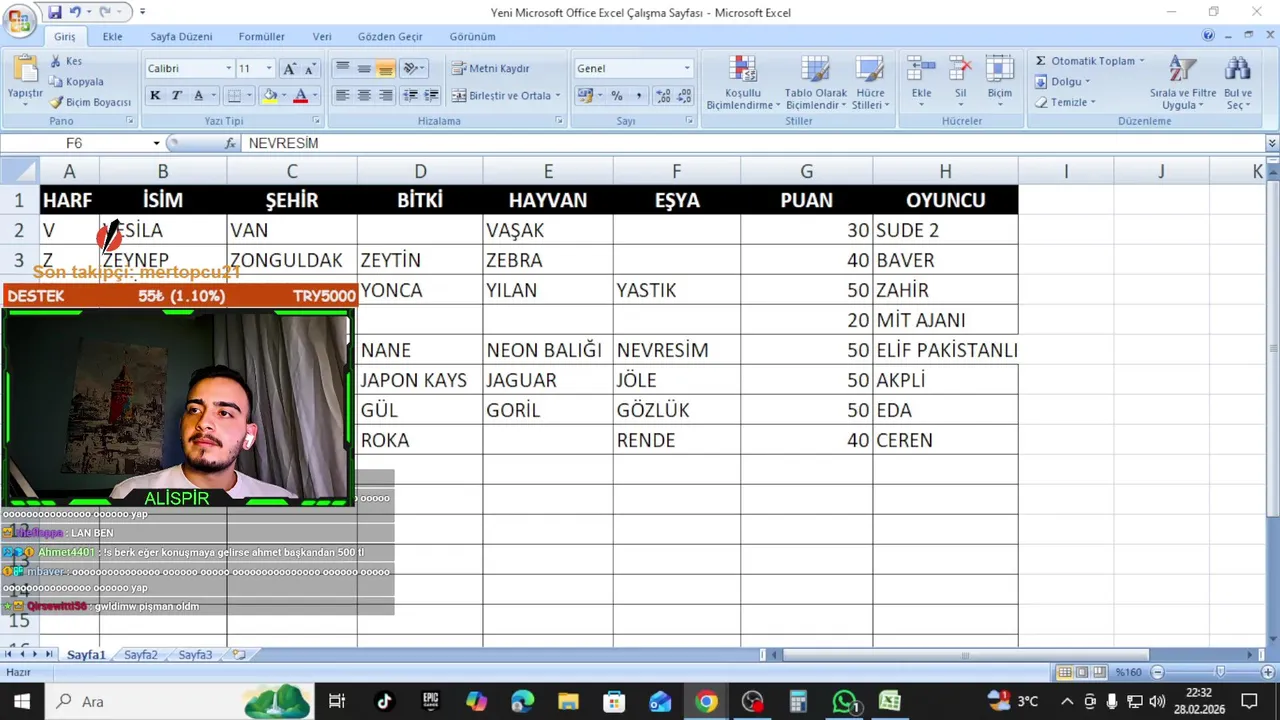
Task: Open the Görünüm tab
Action: tap(472, 37)
